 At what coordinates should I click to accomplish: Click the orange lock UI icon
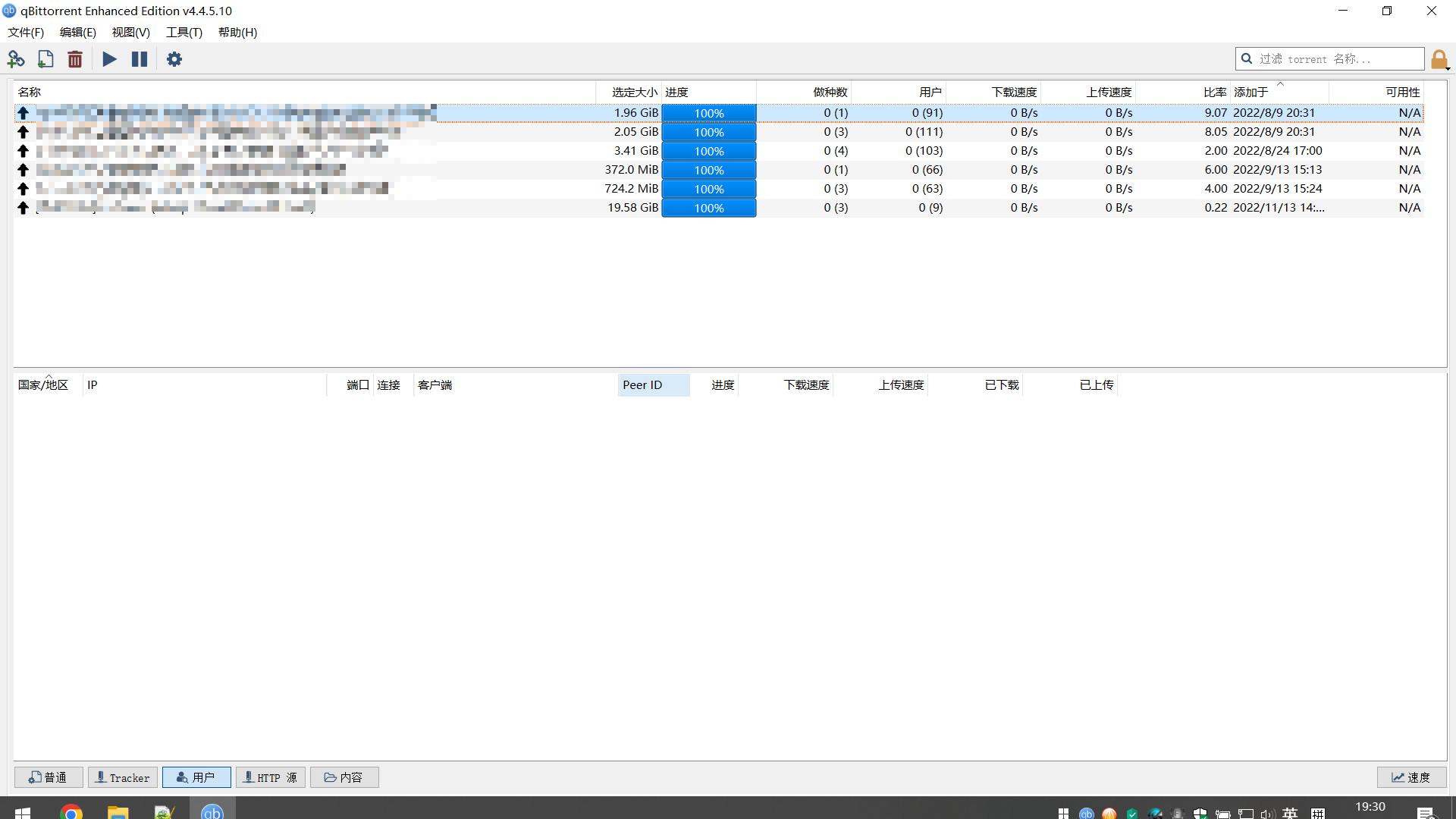point(1439,59)
